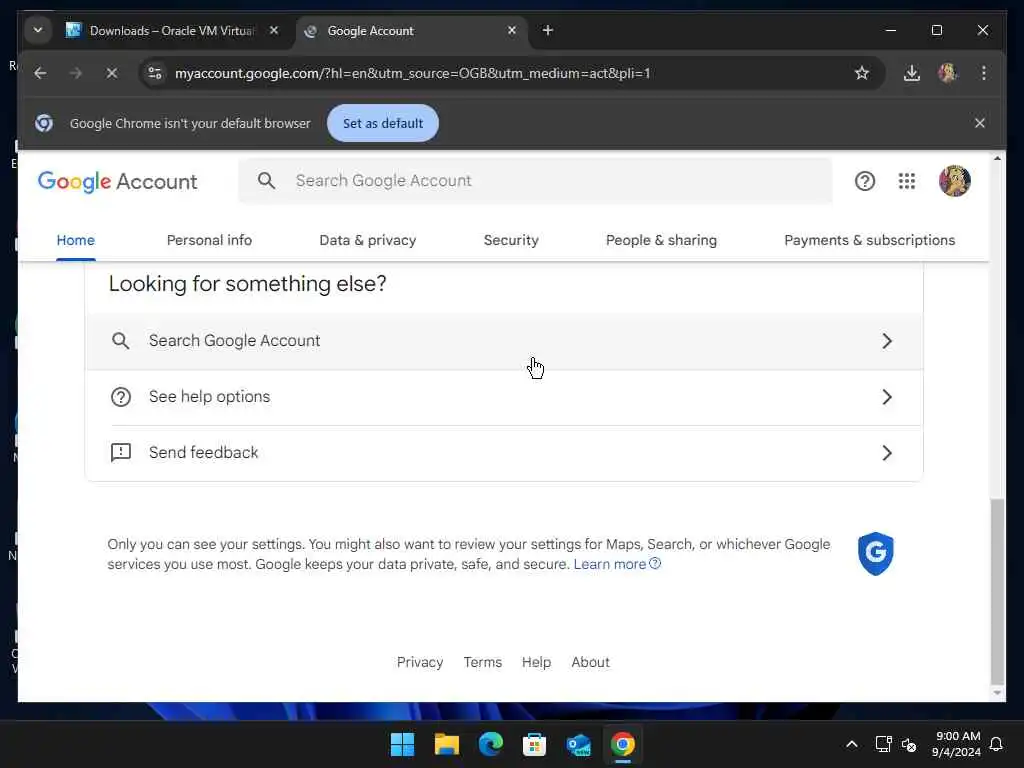Screen dimensions: 1024x768
Task: Click the Chrome icon in the taskbar
Action: [622, 744]
